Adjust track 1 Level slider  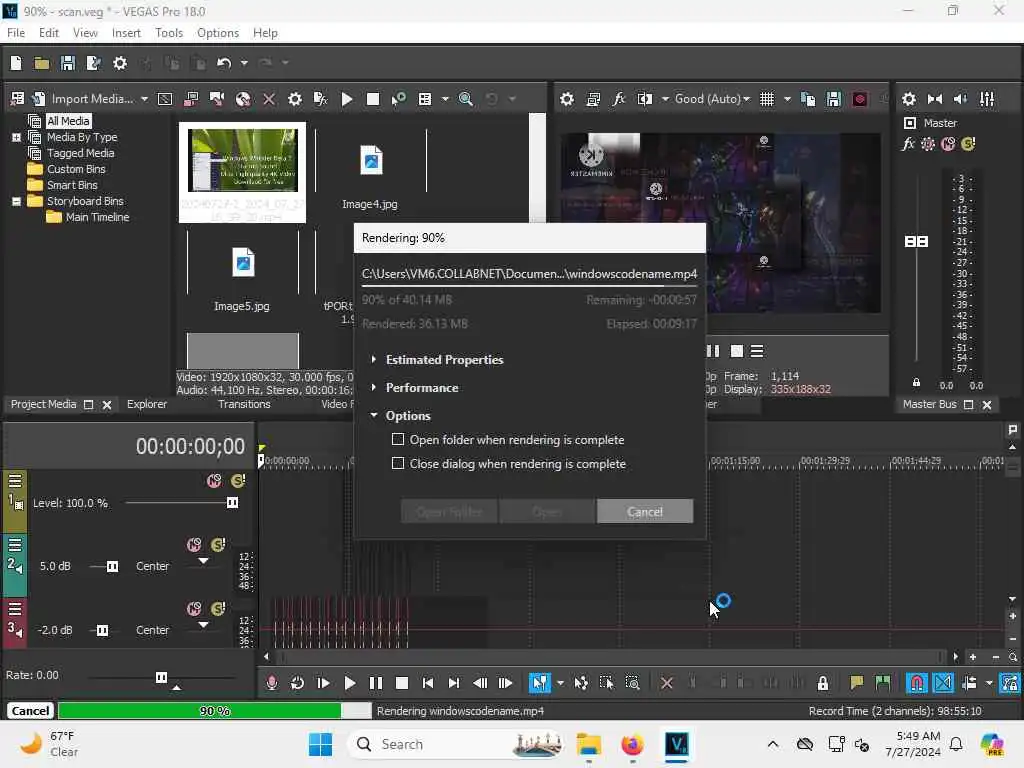(x=232, y=503)
